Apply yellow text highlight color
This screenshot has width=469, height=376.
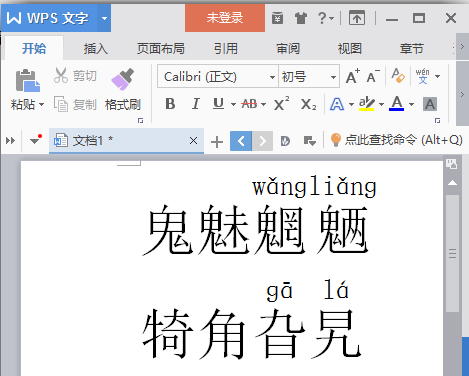pos(367,104)
